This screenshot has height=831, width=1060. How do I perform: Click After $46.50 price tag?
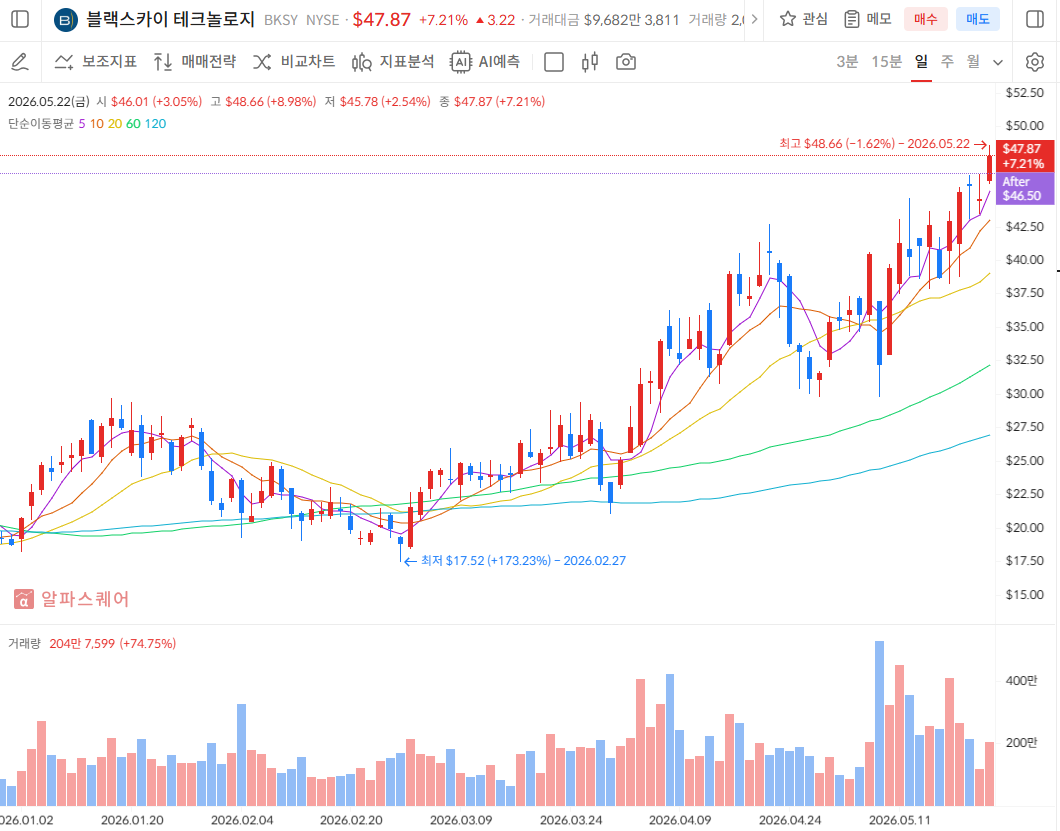[x=1024, y=189]
